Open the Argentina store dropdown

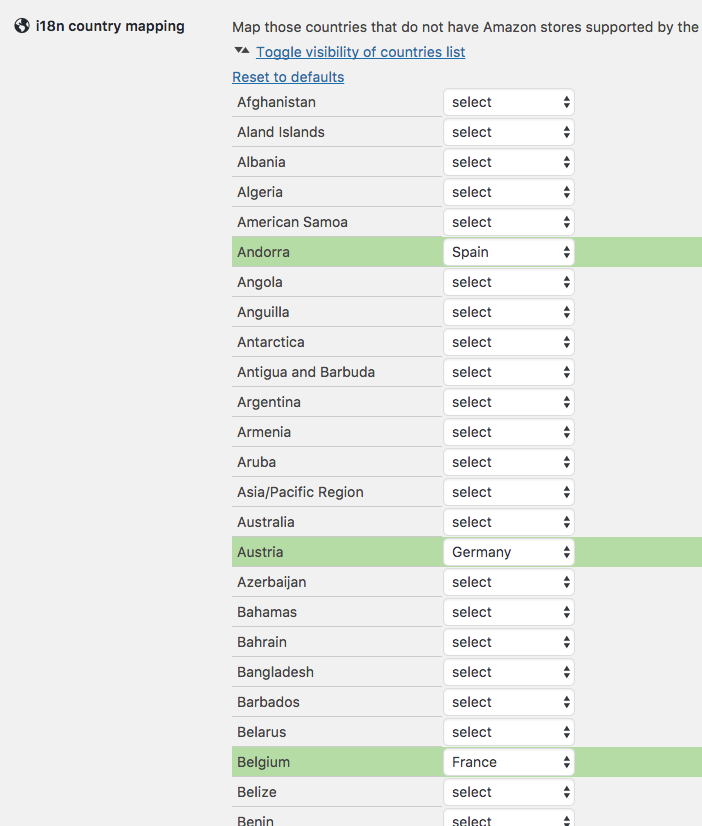pyautogui.click(x=509, y=402)
